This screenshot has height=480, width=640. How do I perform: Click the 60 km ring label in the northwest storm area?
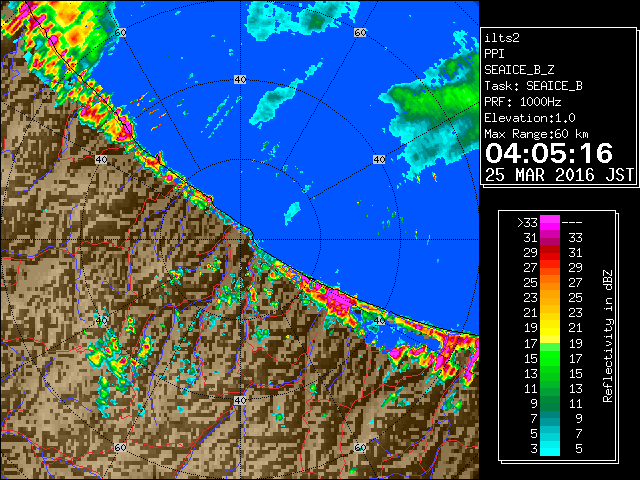120,32
